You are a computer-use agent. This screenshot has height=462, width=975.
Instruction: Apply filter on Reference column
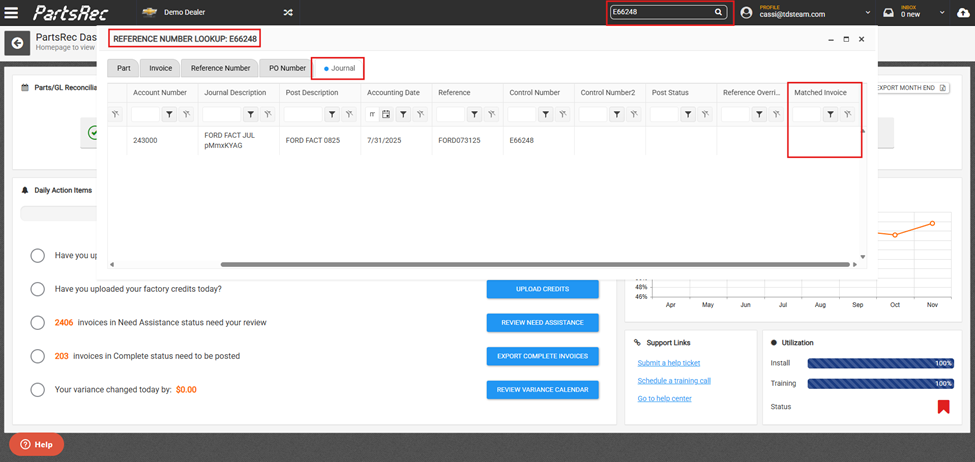click(474, 114)
